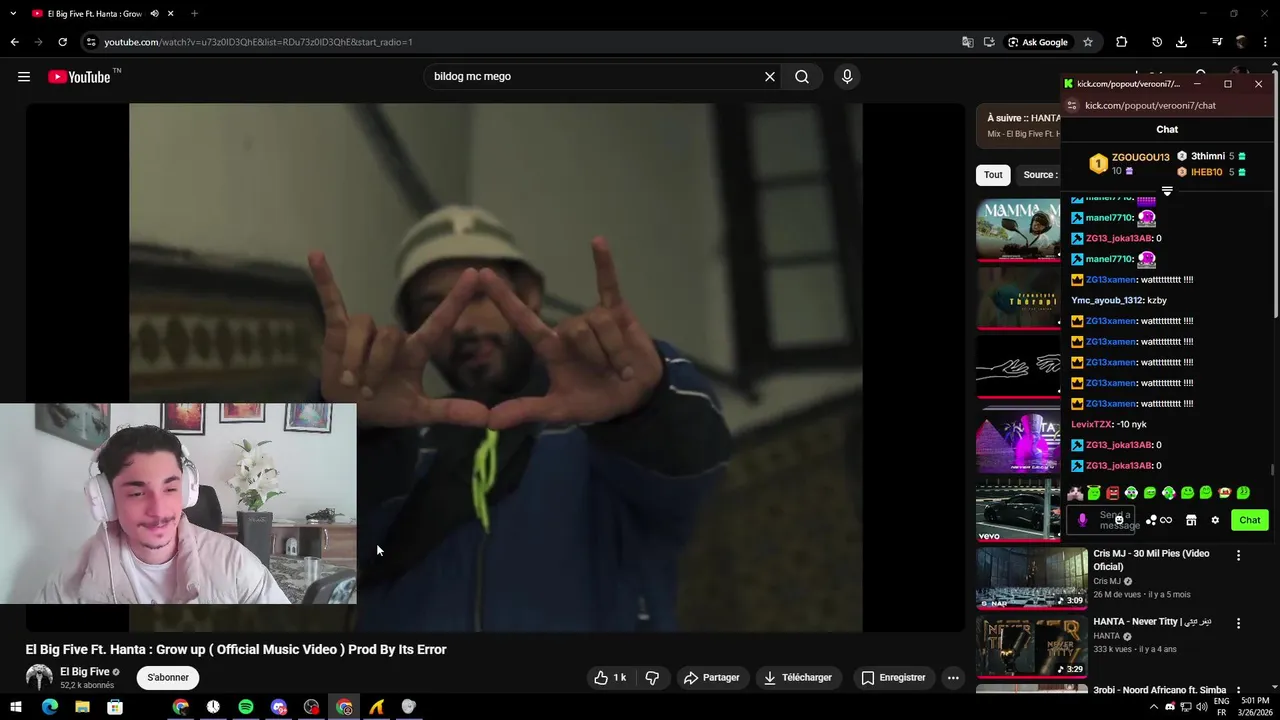Viewport: 1280px width, 720px height.
Task: Open more actions menu below video
Action: [x=953, y=678]
